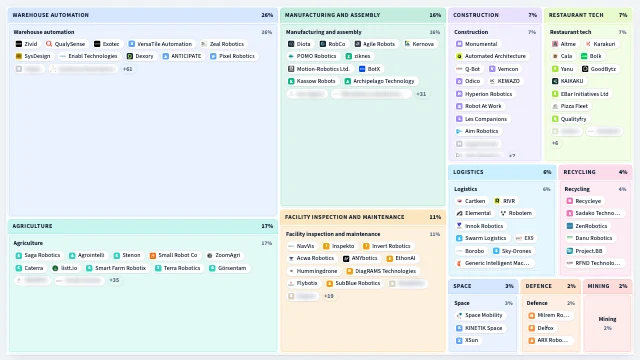640x360 pixels.
Task: Show the +19 more facility inspection companies
Action: tap(329, 296)
